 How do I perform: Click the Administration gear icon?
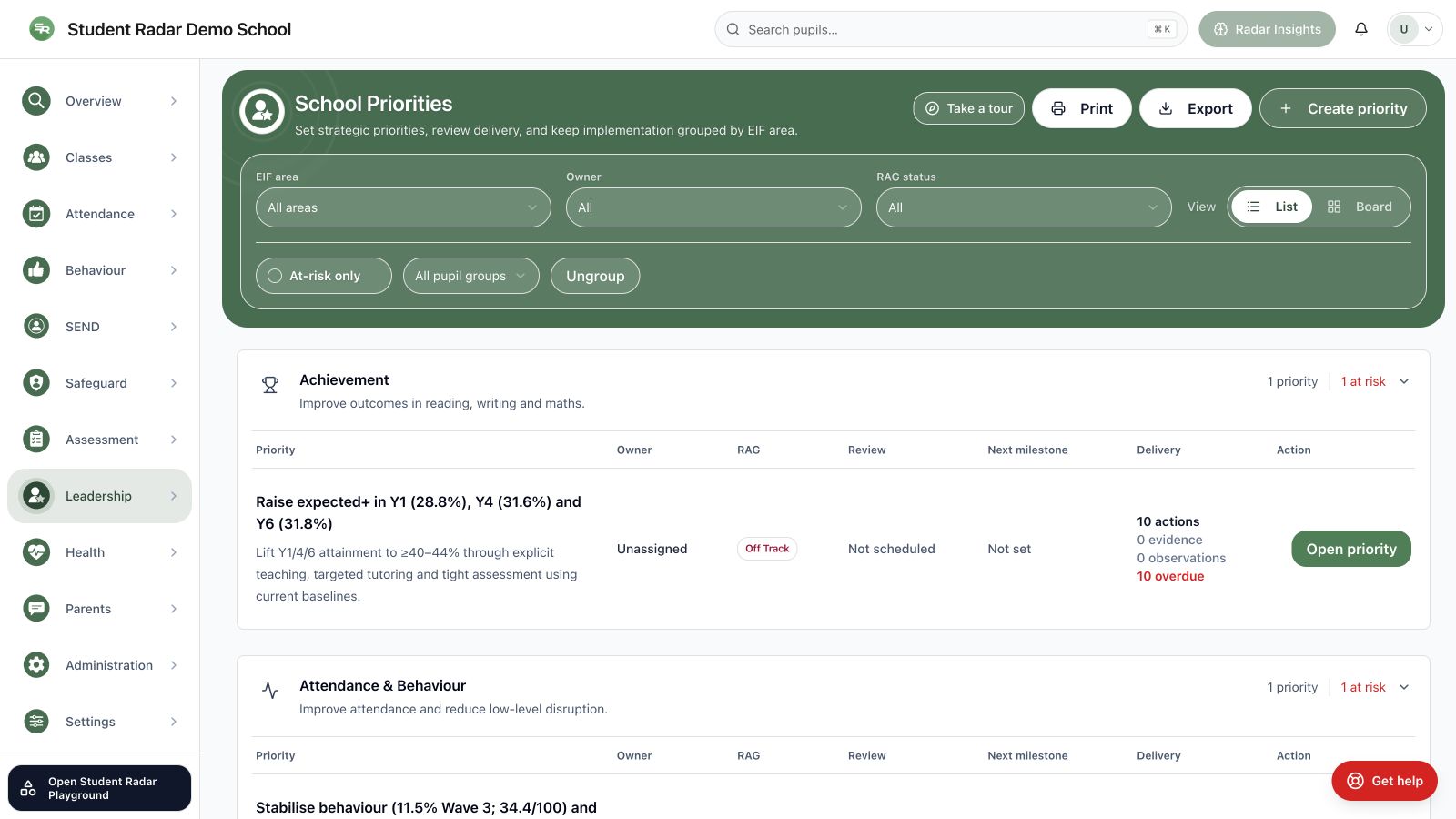coord(36,665)
